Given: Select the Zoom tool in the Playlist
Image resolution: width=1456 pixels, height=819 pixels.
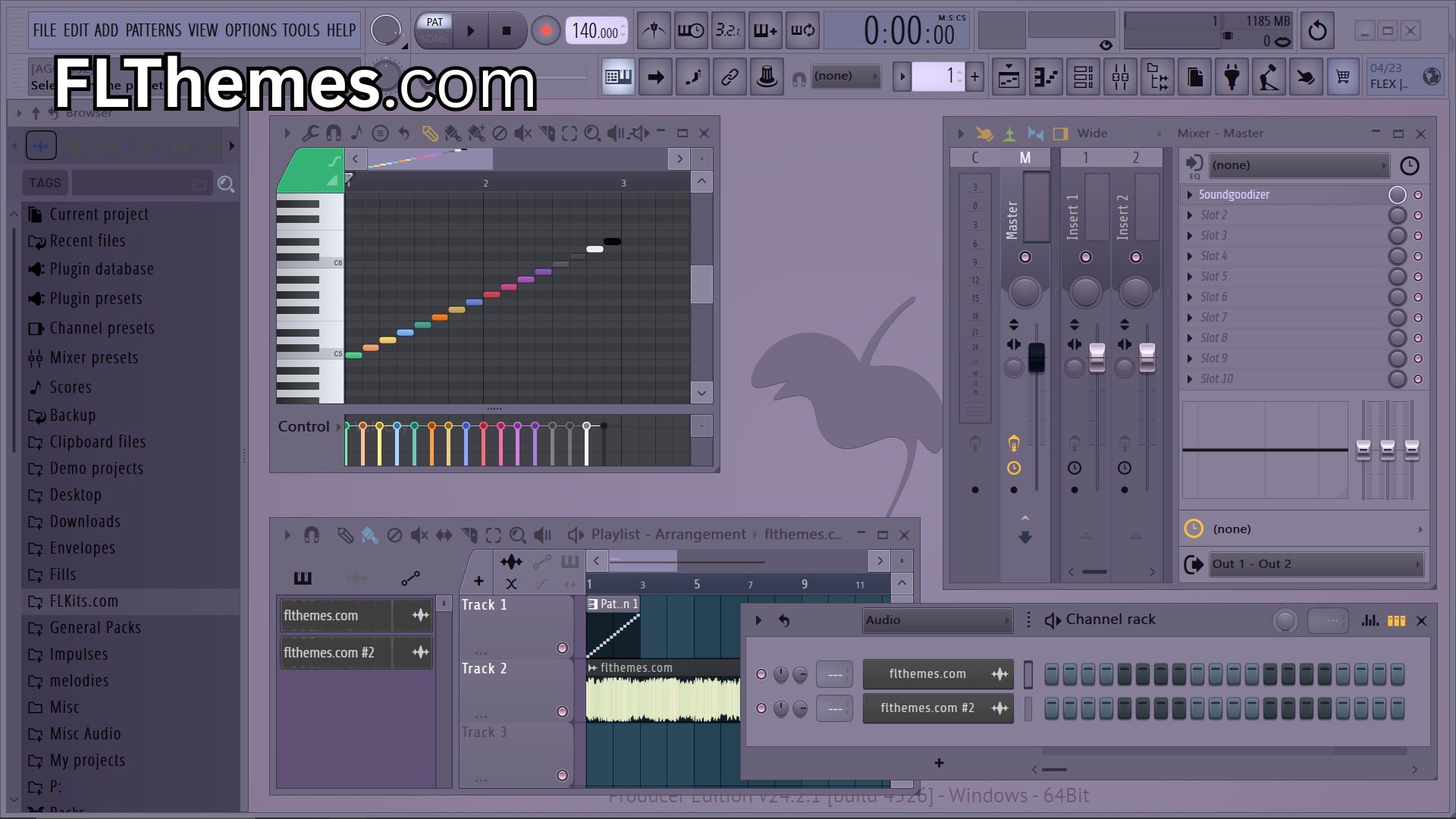Looking at the screenshot, I should click(x=517, y=535).
